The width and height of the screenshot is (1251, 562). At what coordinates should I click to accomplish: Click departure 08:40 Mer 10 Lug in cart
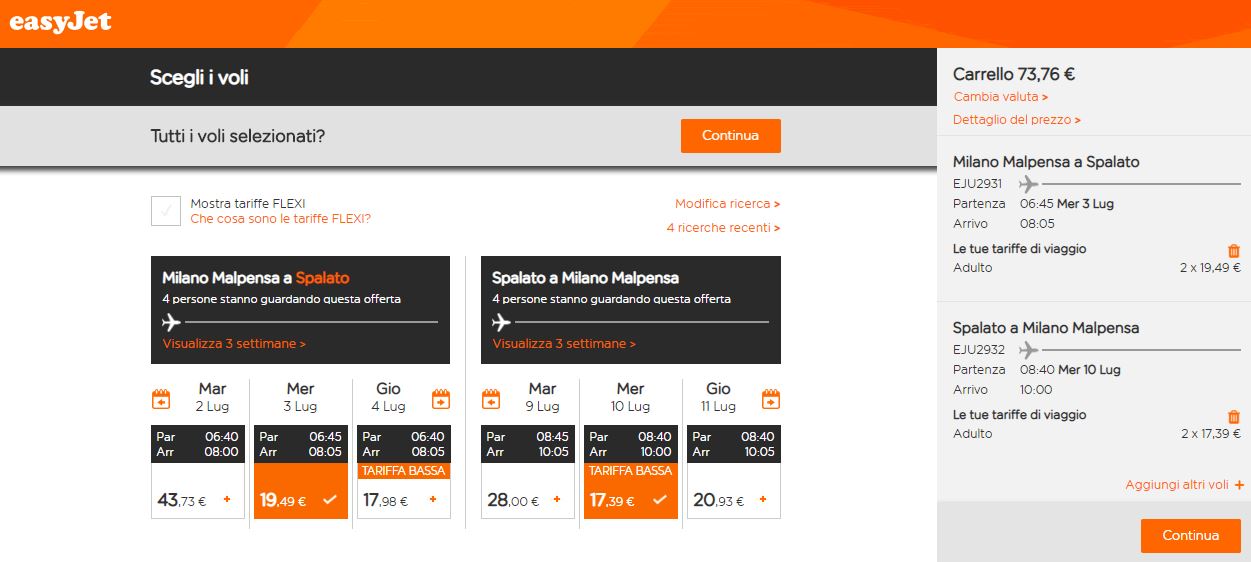coord(1070,370)
